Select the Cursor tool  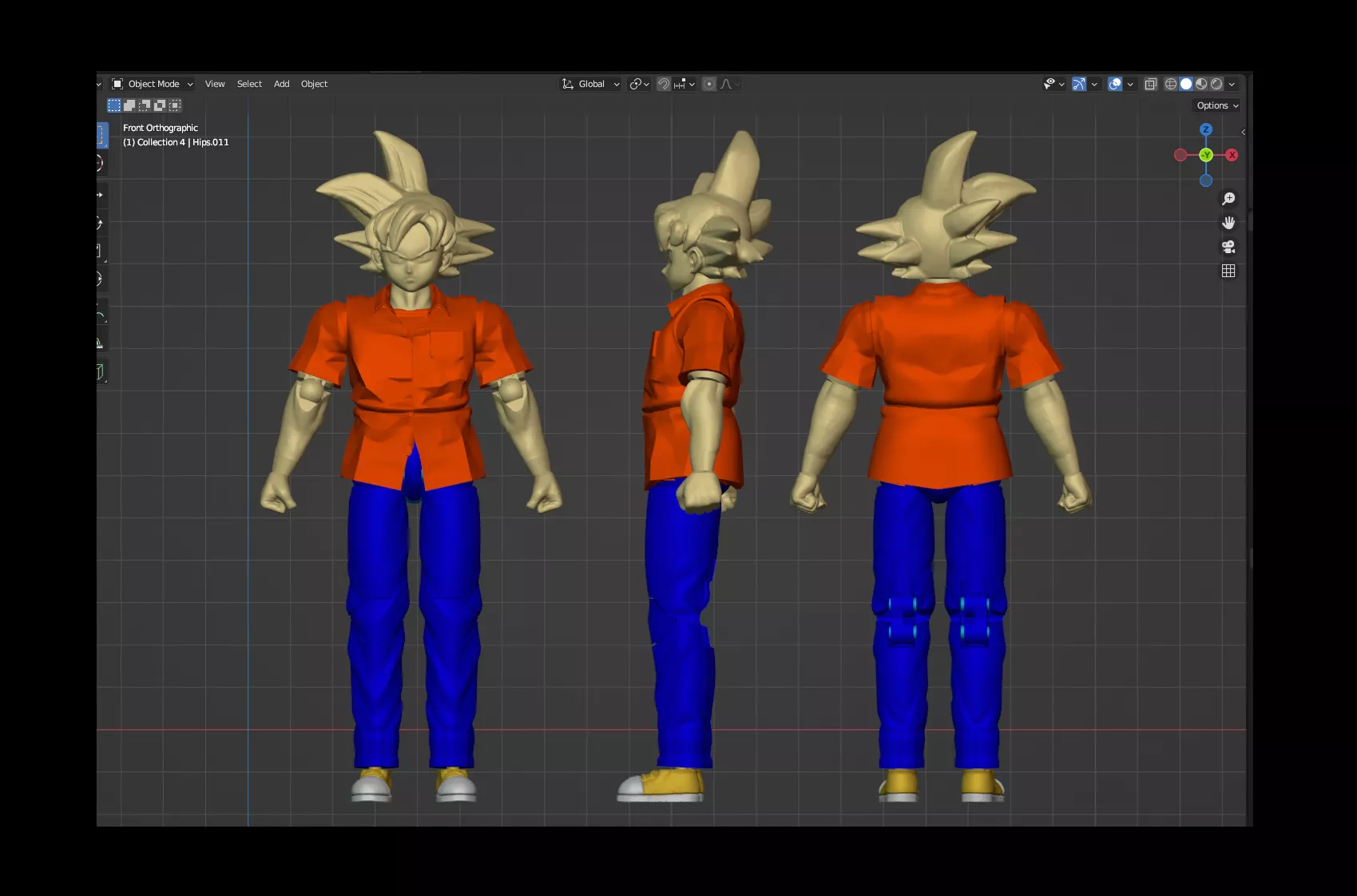point(101,164)
